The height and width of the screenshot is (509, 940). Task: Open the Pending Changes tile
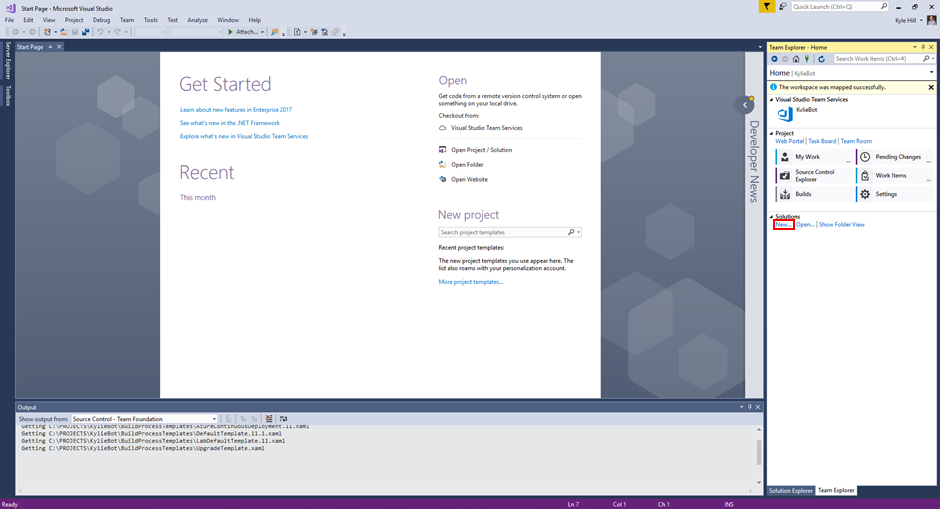coord(894,156)
